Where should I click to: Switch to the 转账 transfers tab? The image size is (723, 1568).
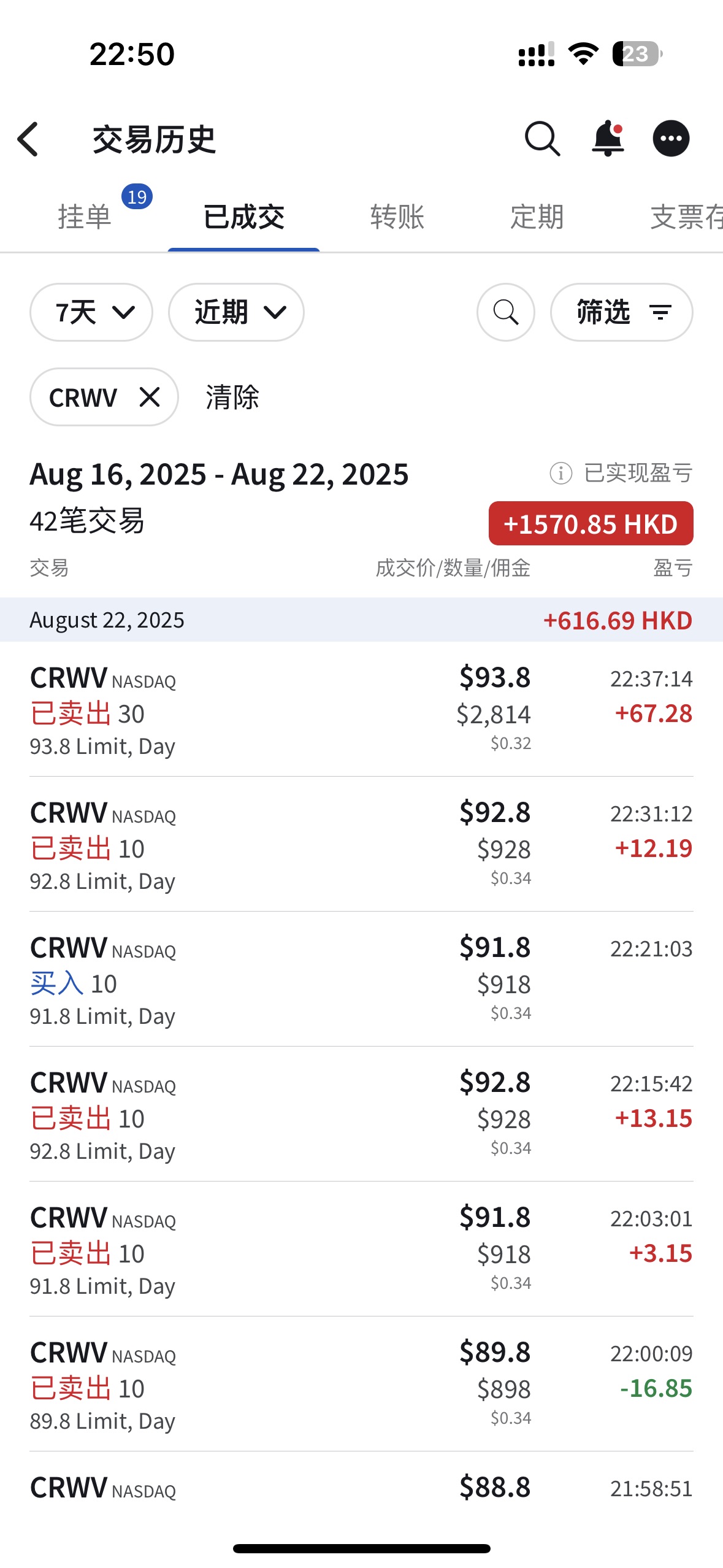click(x=397, y=217)
